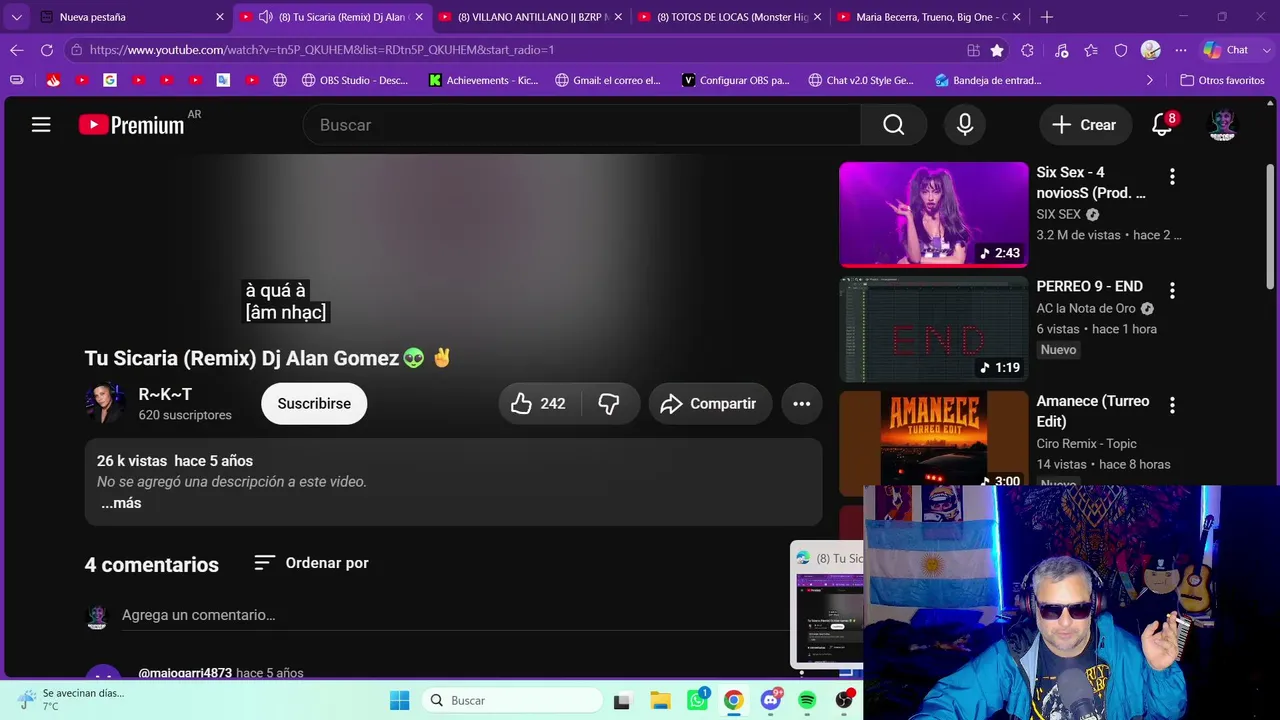The image size is (1280, 720).
Task: Open the R~K~T channel avatar
Action: coord(105,404)
